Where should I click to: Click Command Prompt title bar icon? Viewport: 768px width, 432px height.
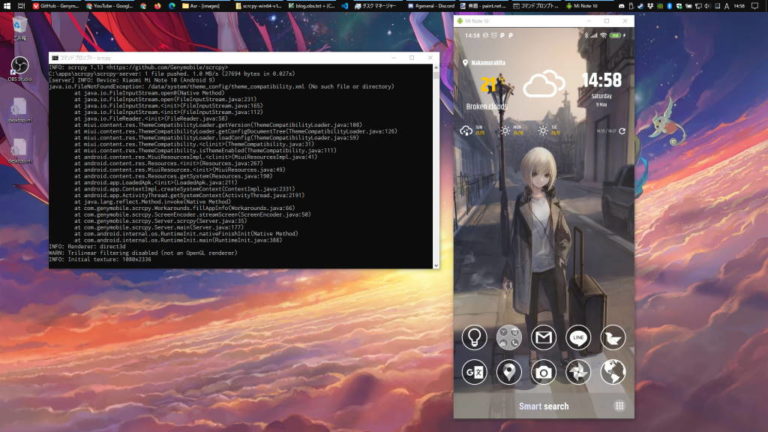pos(55,58)
